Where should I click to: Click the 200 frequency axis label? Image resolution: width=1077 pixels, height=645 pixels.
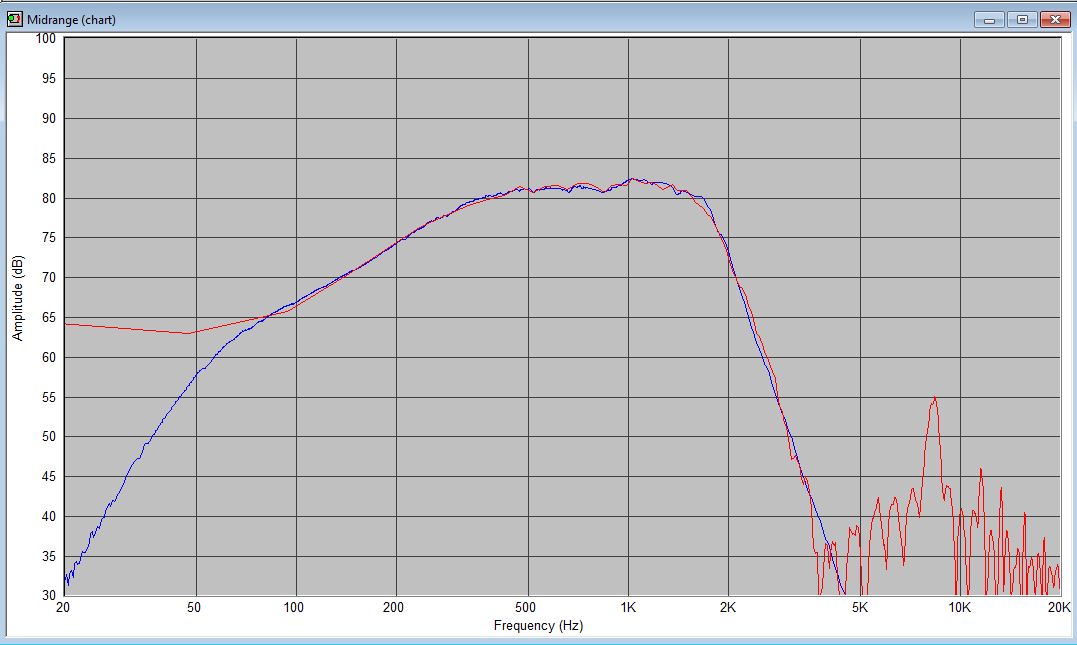394,608
